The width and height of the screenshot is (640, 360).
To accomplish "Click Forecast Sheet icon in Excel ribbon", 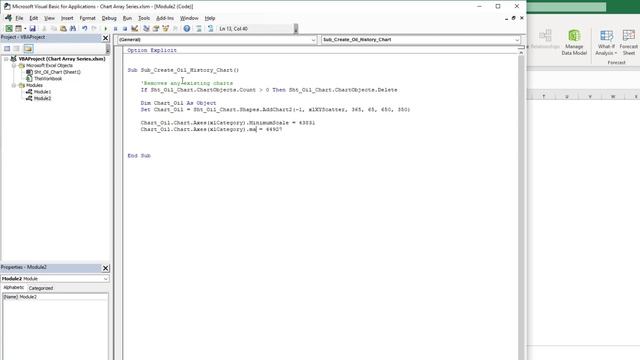I will [x=629, y=42].
